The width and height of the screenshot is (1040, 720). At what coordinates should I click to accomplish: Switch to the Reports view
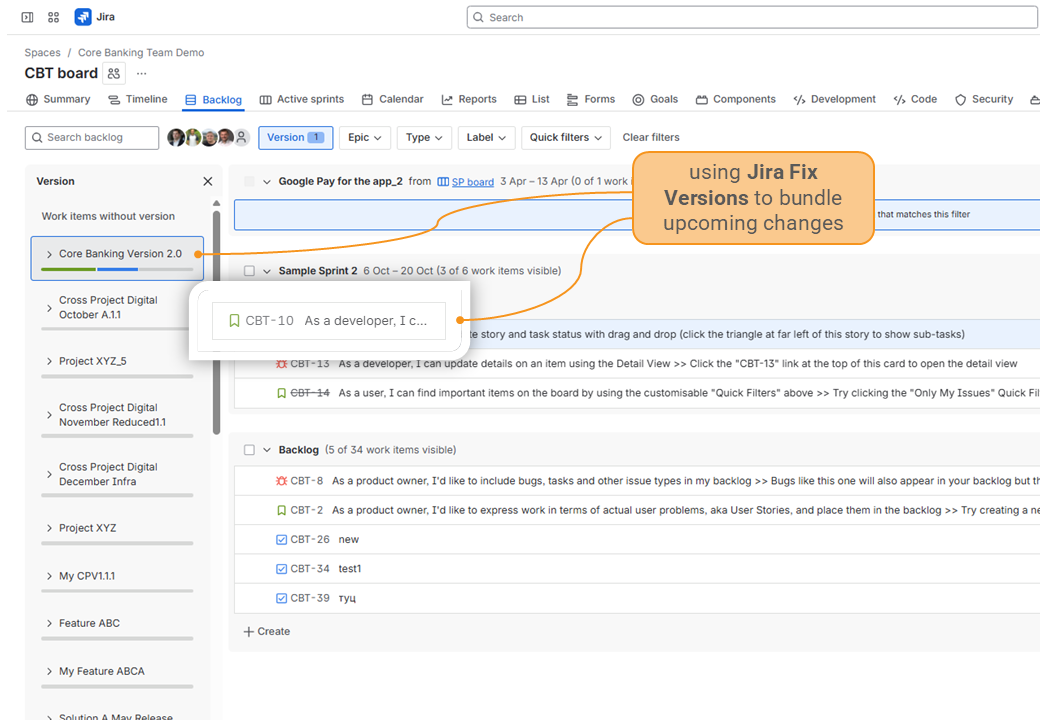pos(468,99)
